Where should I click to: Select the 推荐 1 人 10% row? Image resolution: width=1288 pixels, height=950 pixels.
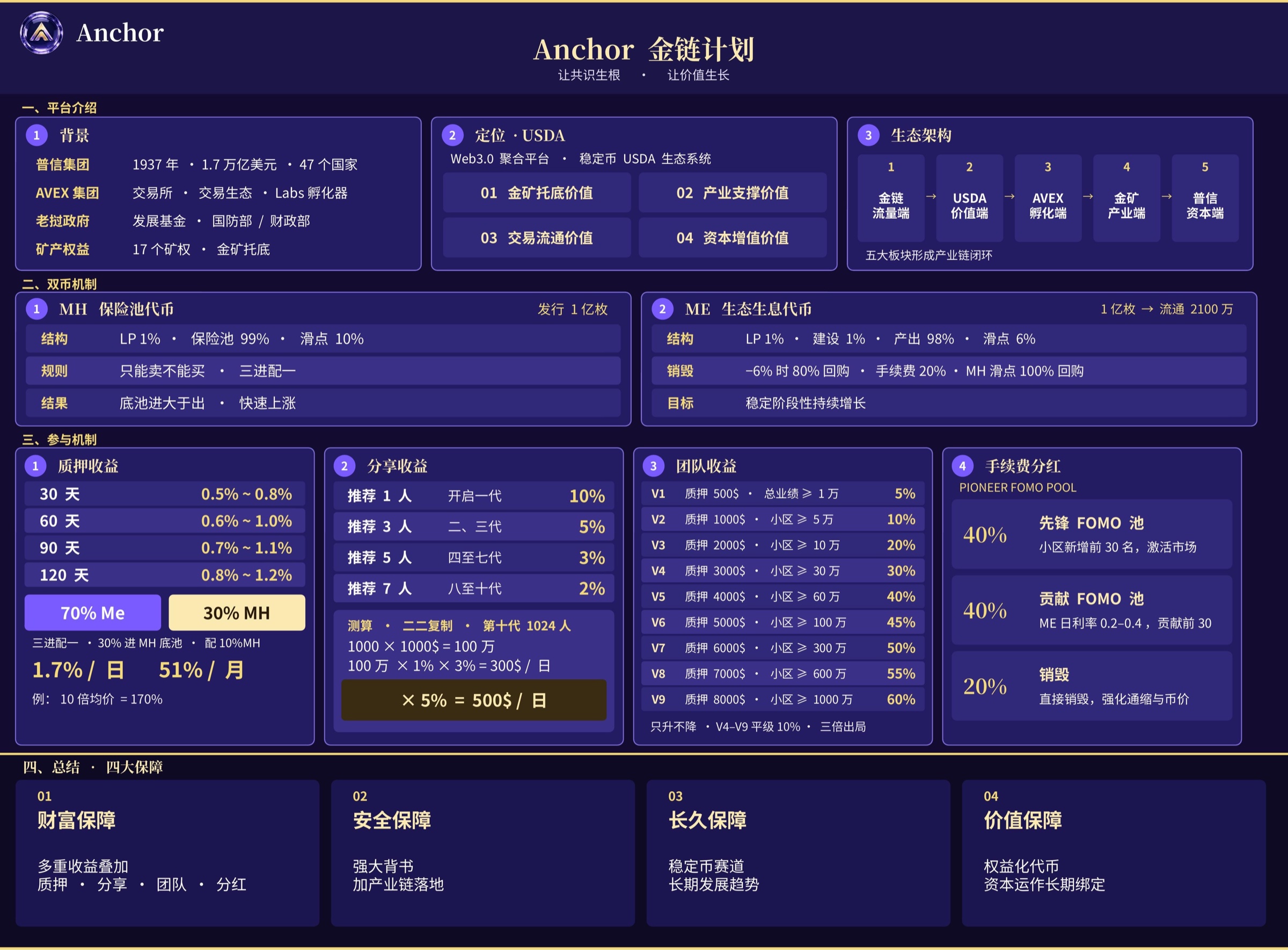coord(474,496)
